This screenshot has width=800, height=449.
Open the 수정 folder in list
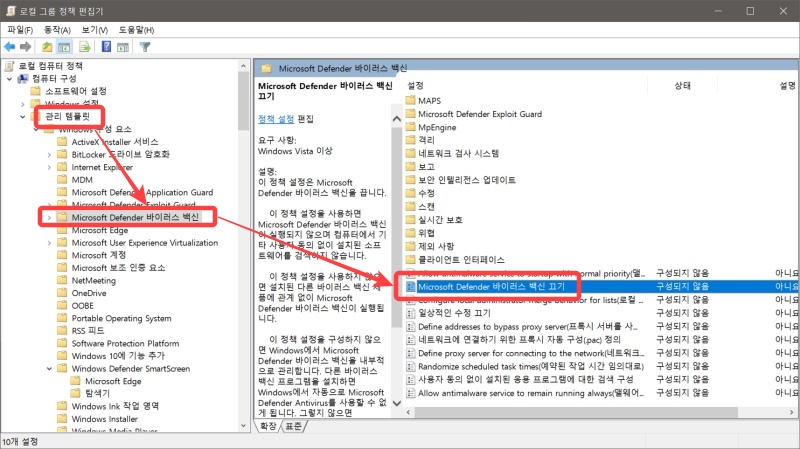(426, 193)
